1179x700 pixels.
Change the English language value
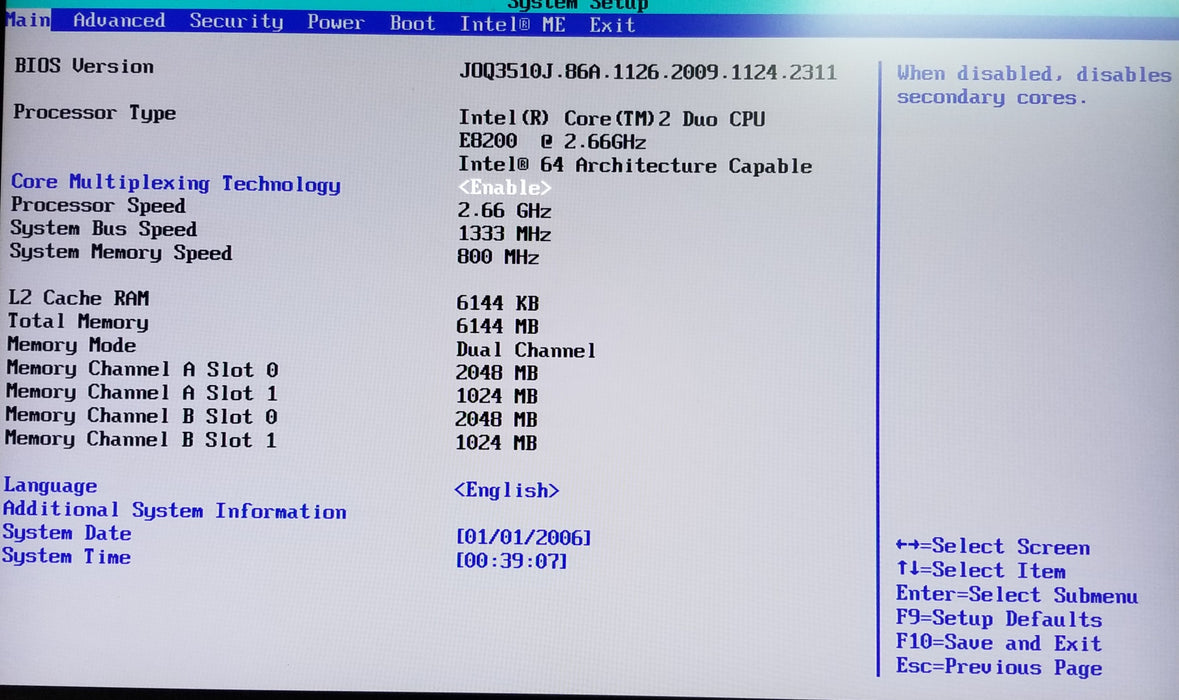click(507, 490)
